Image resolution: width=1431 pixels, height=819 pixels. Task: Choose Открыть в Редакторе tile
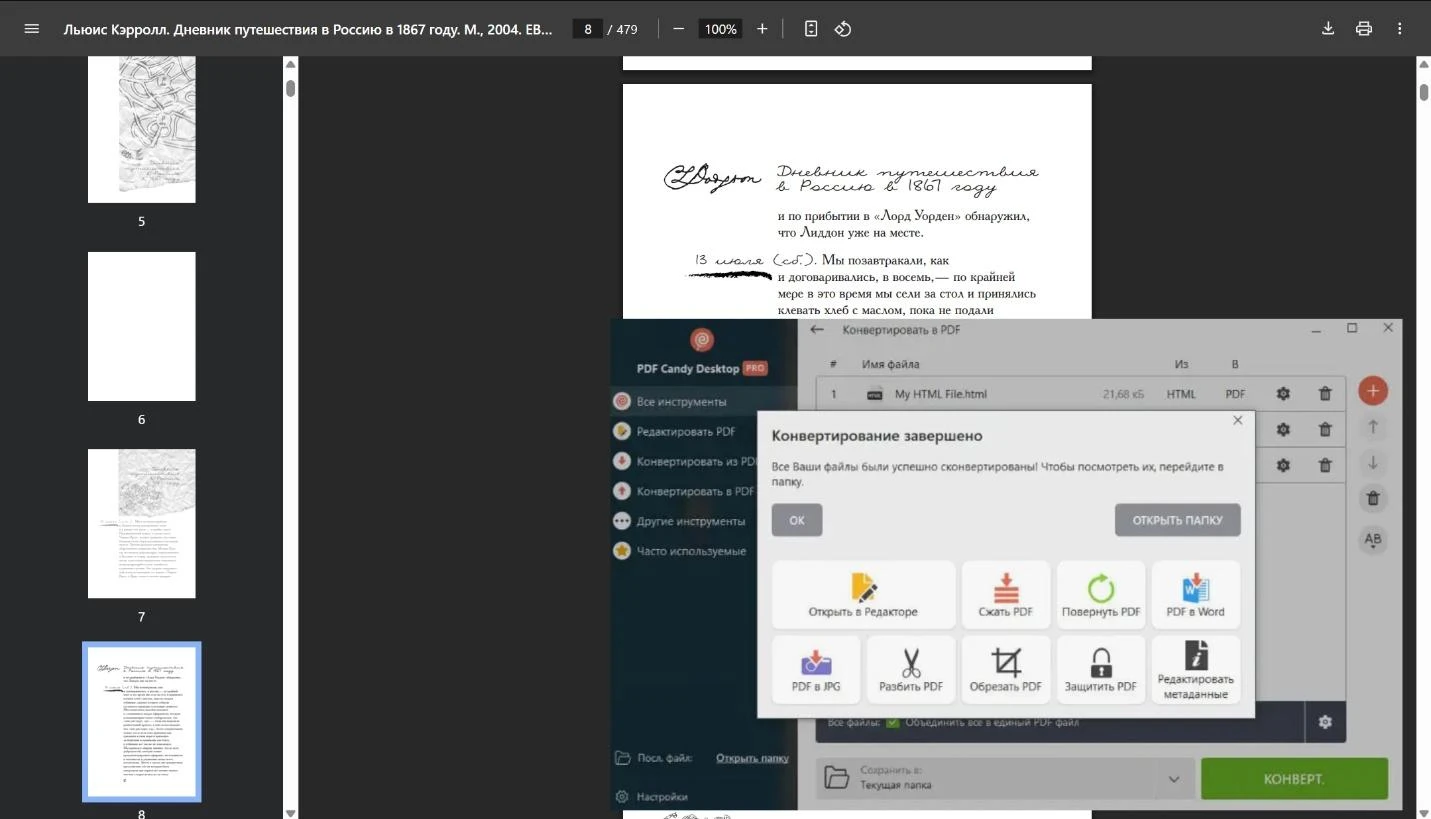[x=863, y=595]
